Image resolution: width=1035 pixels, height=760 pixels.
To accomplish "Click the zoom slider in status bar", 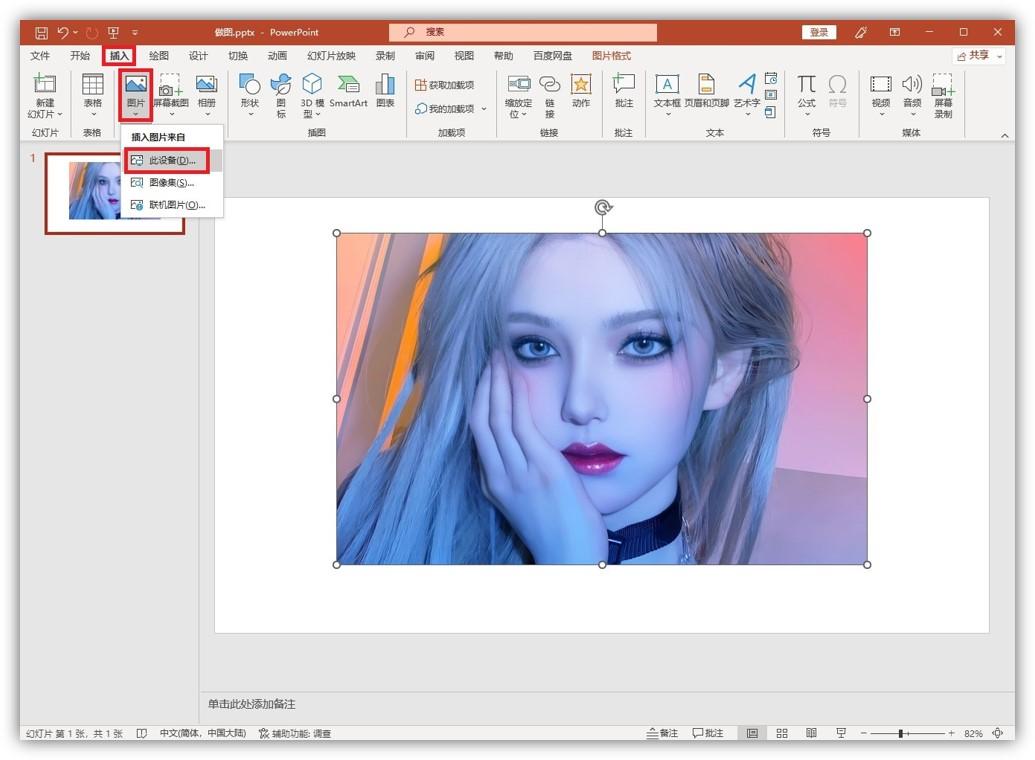I will point(901,733).
